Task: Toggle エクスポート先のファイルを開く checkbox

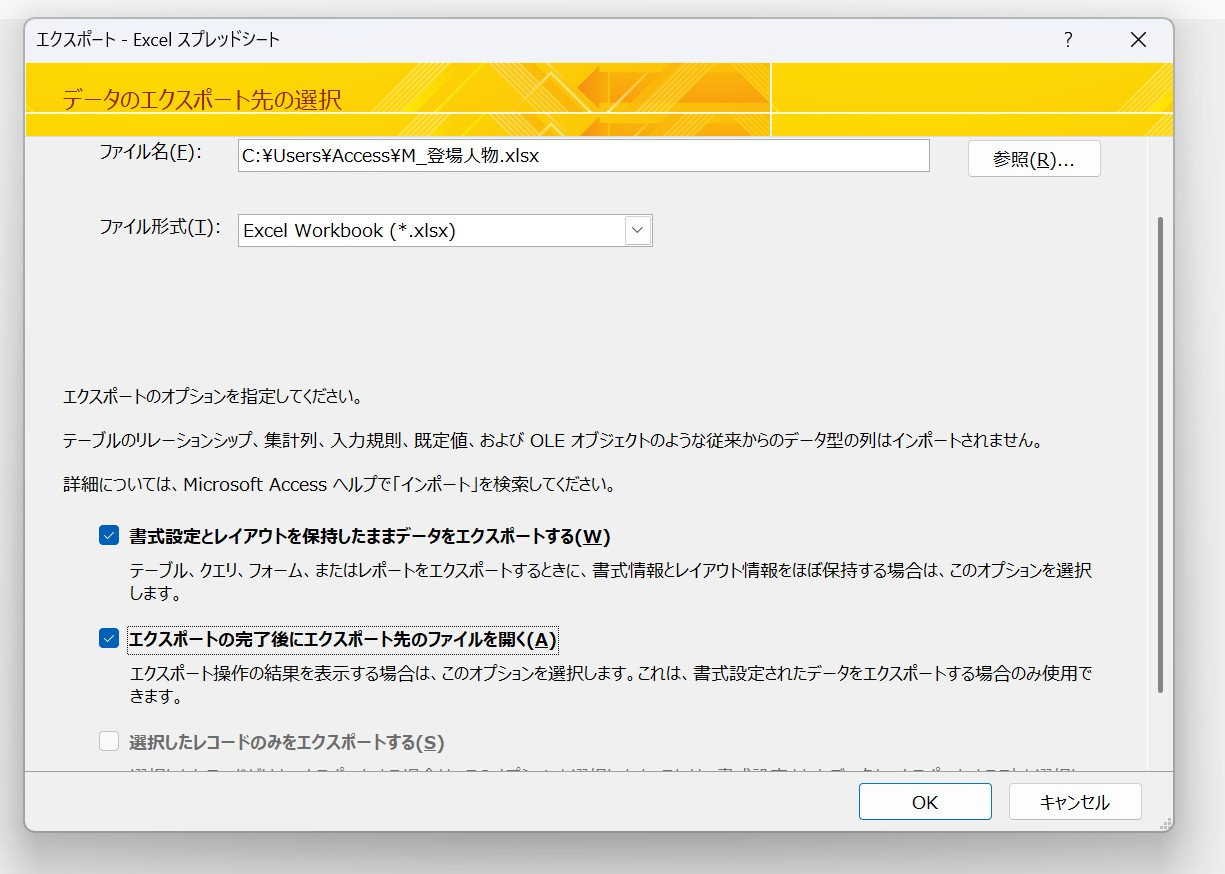Action: (x=109, y=639)
